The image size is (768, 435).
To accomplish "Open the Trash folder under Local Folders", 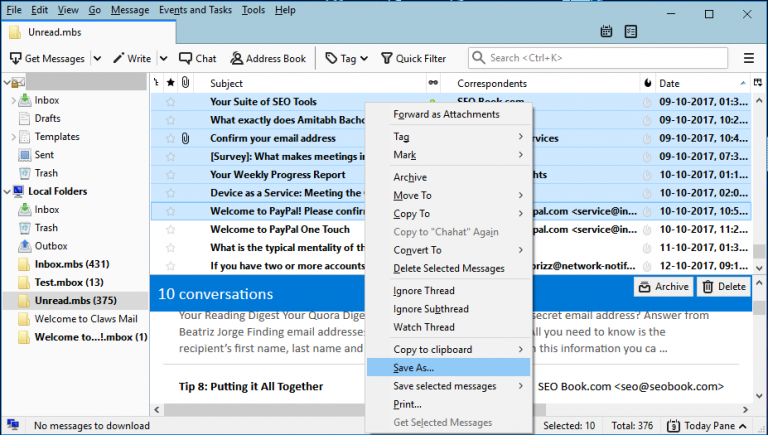I will [46, 228].
